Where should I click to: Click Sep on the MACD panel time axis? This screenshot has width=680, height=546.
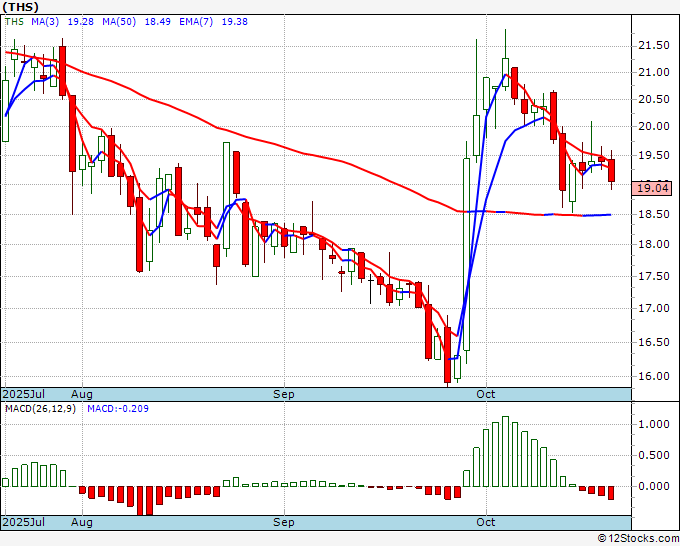[x=284, y=522]
